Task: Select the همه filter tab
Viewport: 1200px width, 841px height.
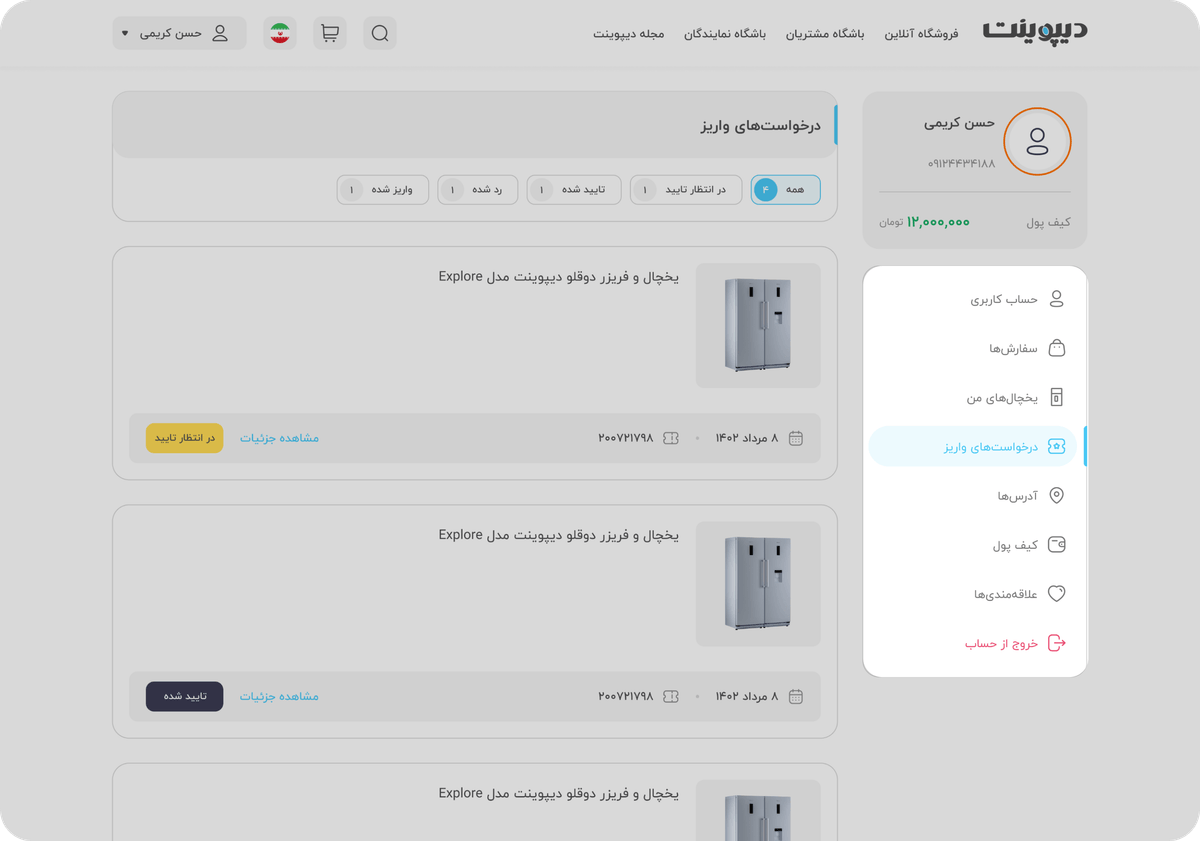Action: click(786, 190)
